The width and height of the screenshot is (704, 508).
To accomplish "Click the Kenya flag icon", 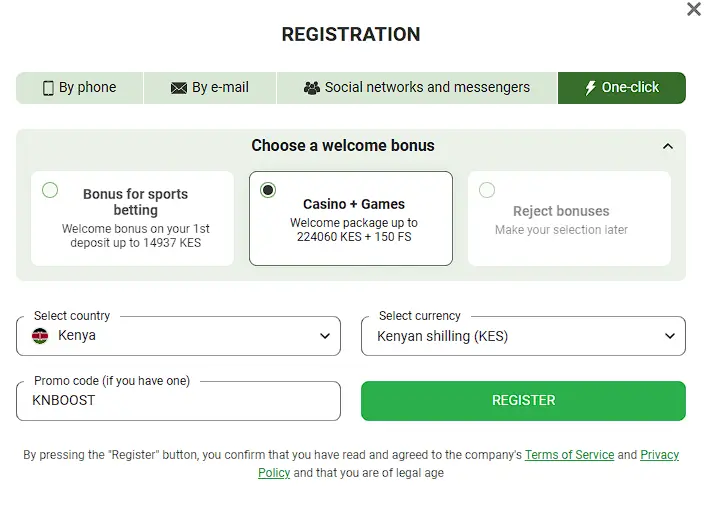I will [x=41, y=336].
